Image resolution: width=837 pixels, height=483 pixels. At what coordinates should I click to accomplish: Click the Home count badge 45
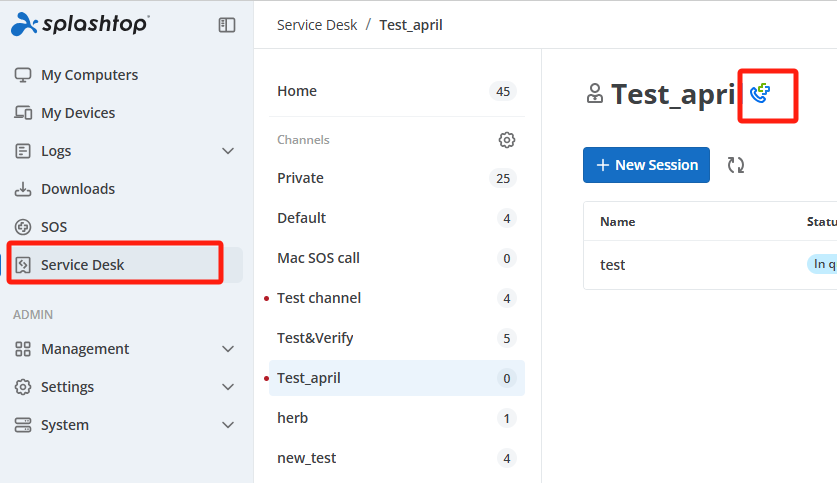coord(503,91)
